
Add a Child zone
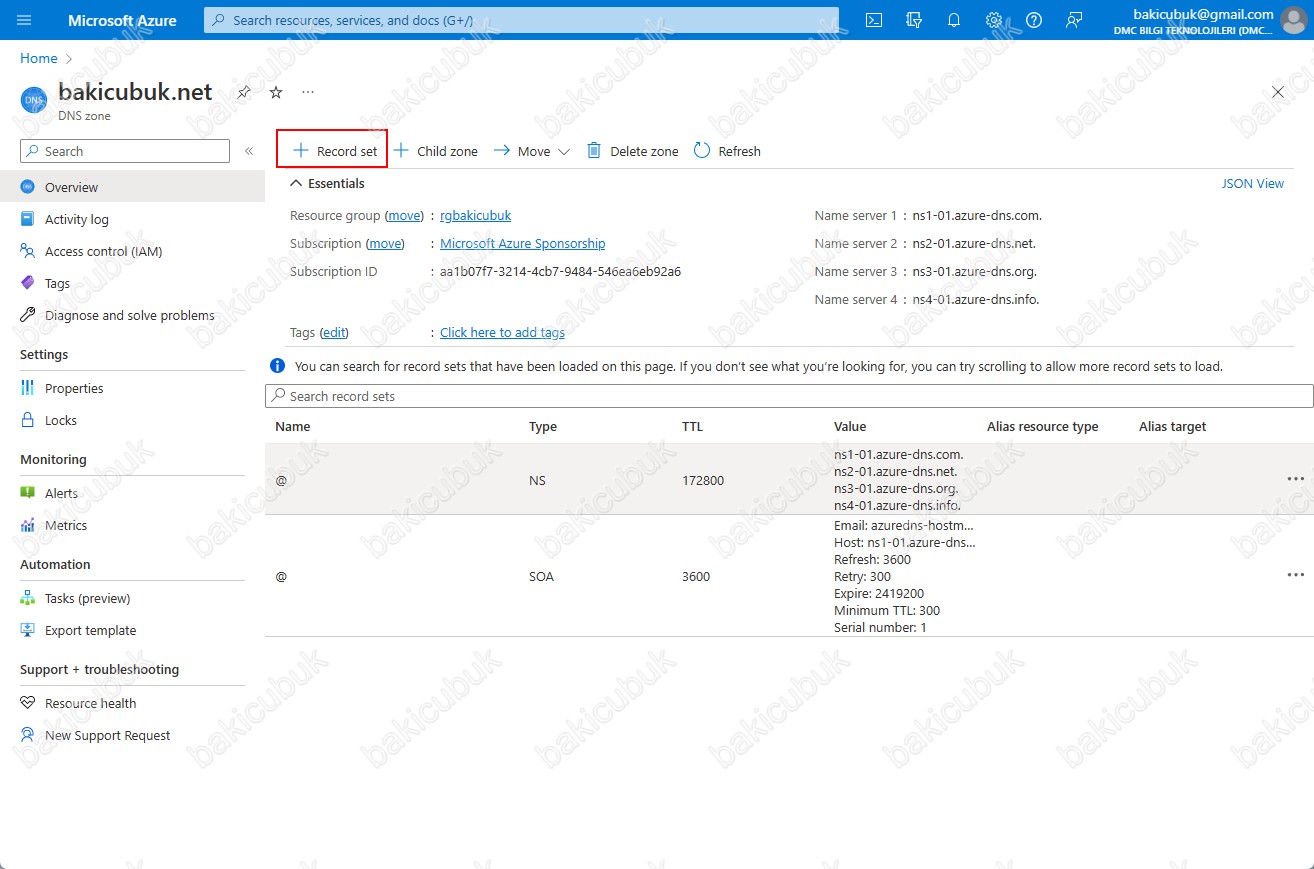tap(435, 151)
